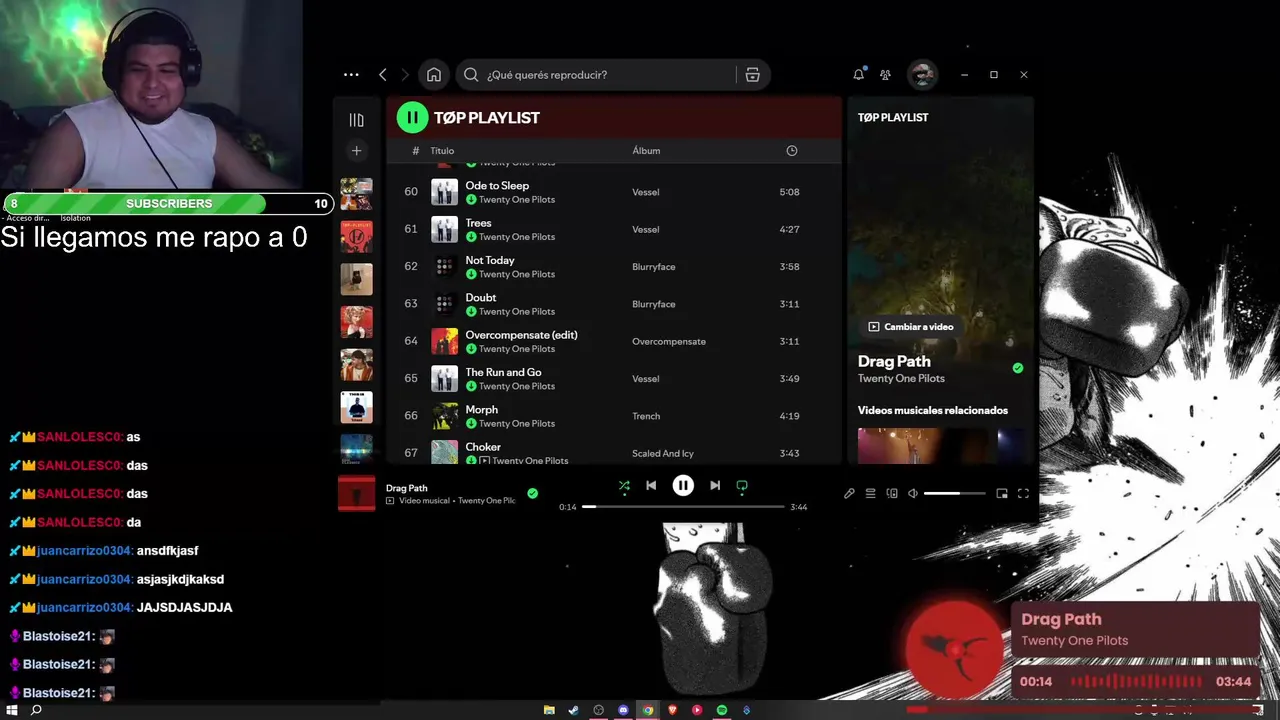Viewport: 1280px width, 720px height.
Task: Open Connect to a device icon
Action: click(x=892, y=493)
